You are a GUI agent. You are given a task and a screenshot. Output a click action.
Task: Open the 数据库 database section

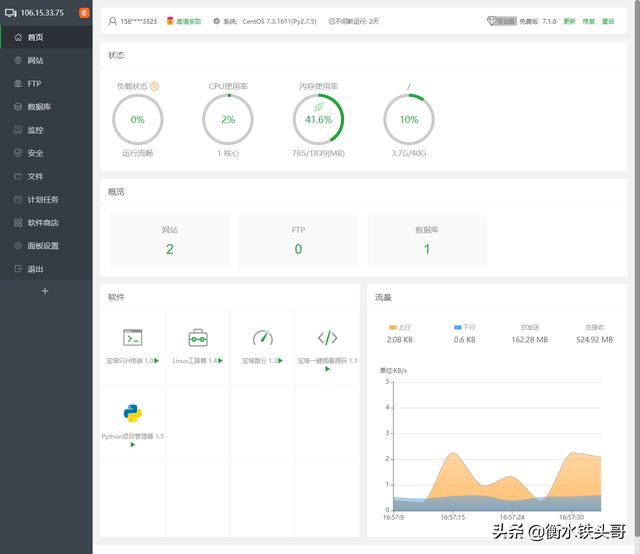click(x=46, y=107)
